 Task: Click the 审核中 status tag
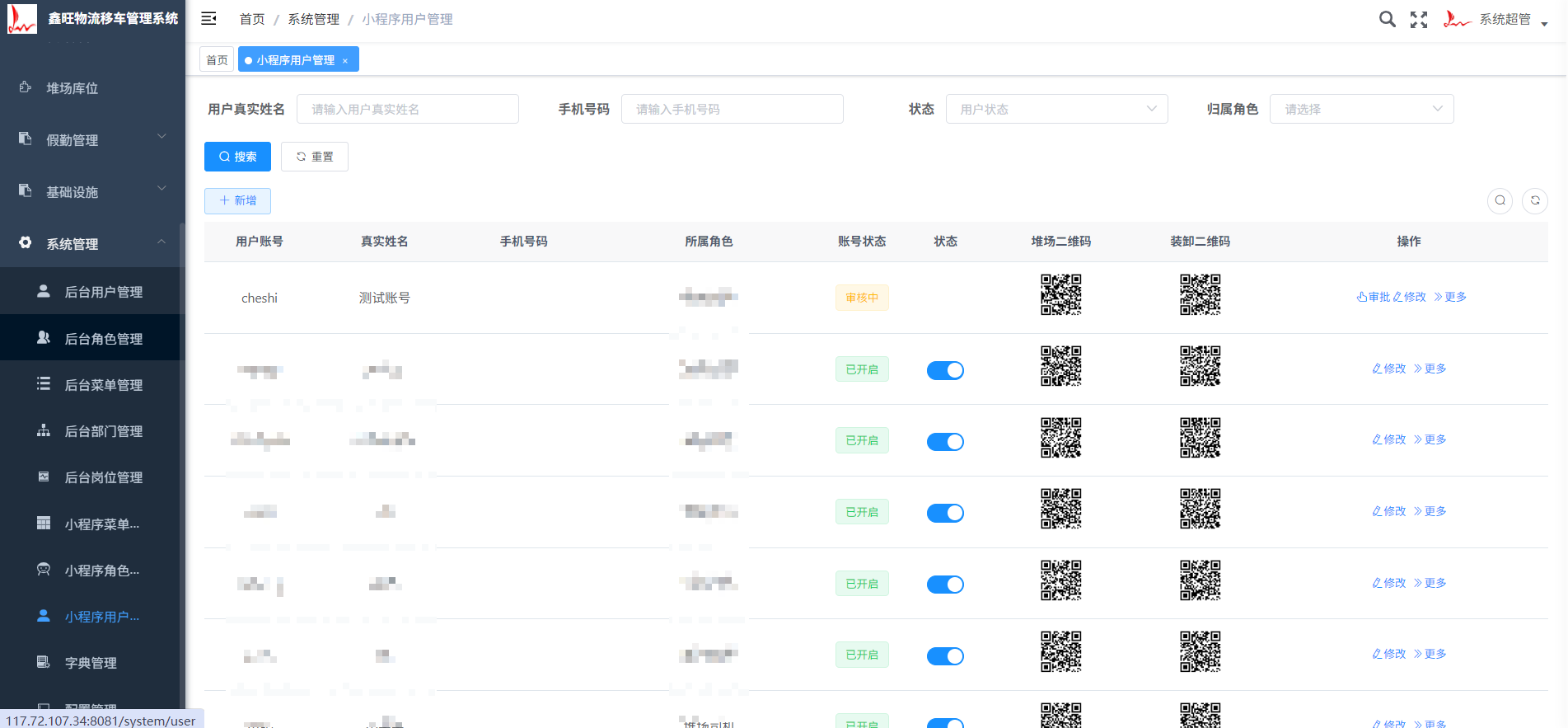pos(862,298)
